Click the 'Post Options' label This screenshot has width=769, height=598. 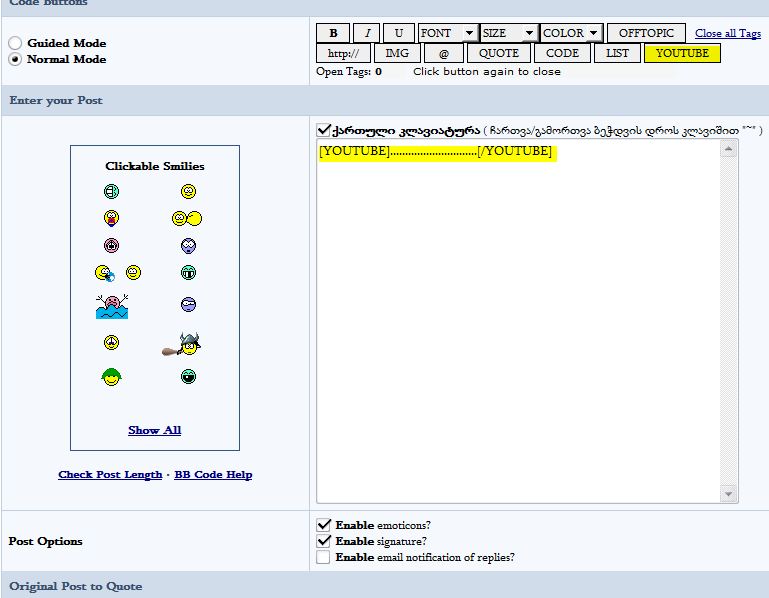click(45, 541)
